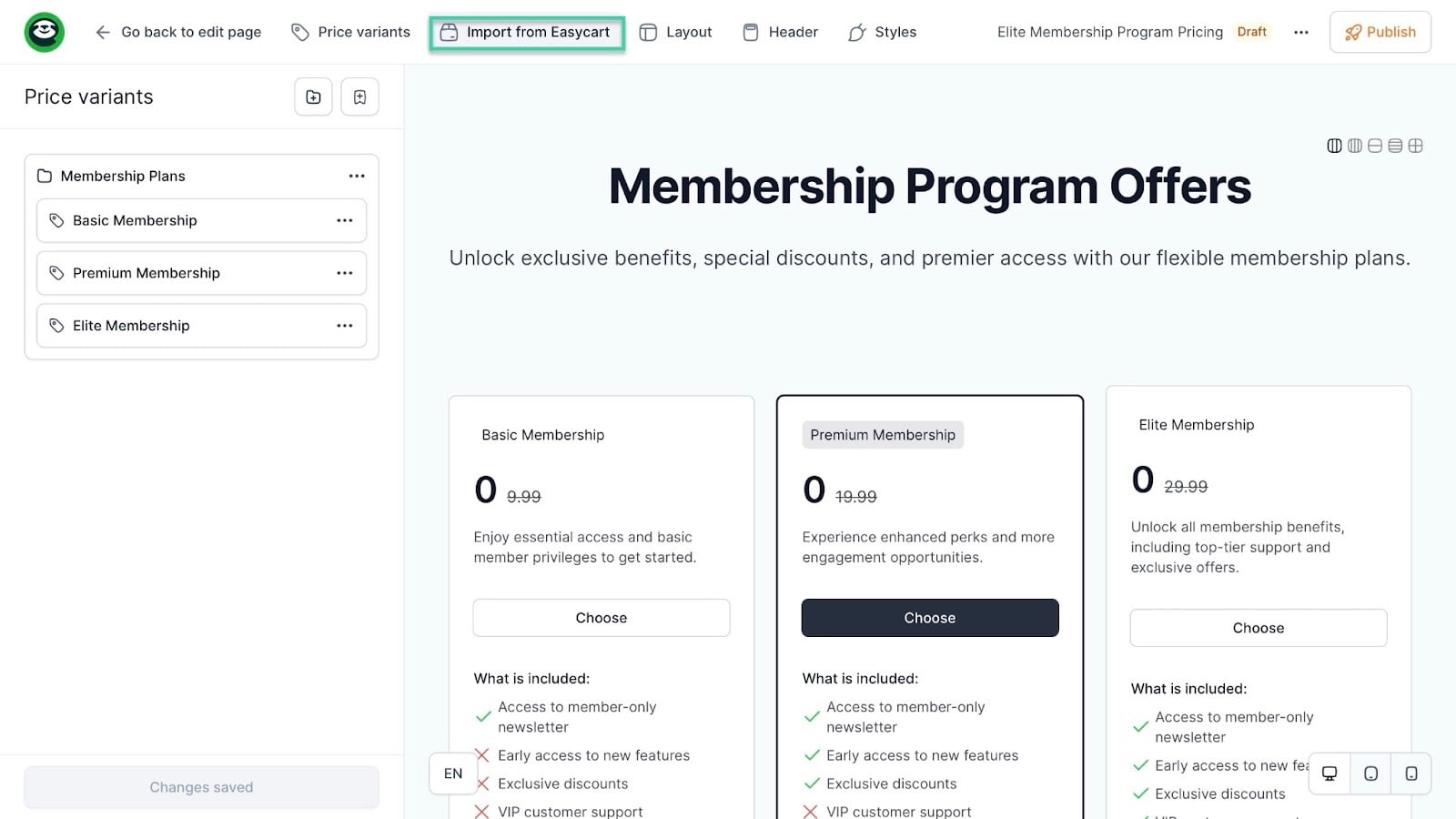Open the Layout tab
The height and width of the screenshot is (819, 1456).
click(675, 32)
